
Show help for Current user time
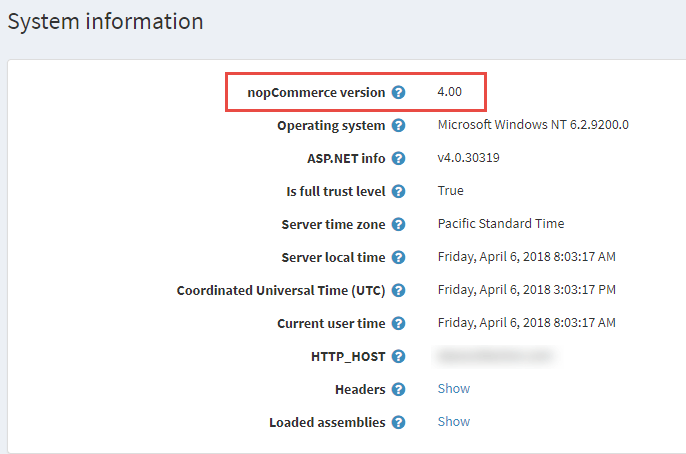pos(398,324)
